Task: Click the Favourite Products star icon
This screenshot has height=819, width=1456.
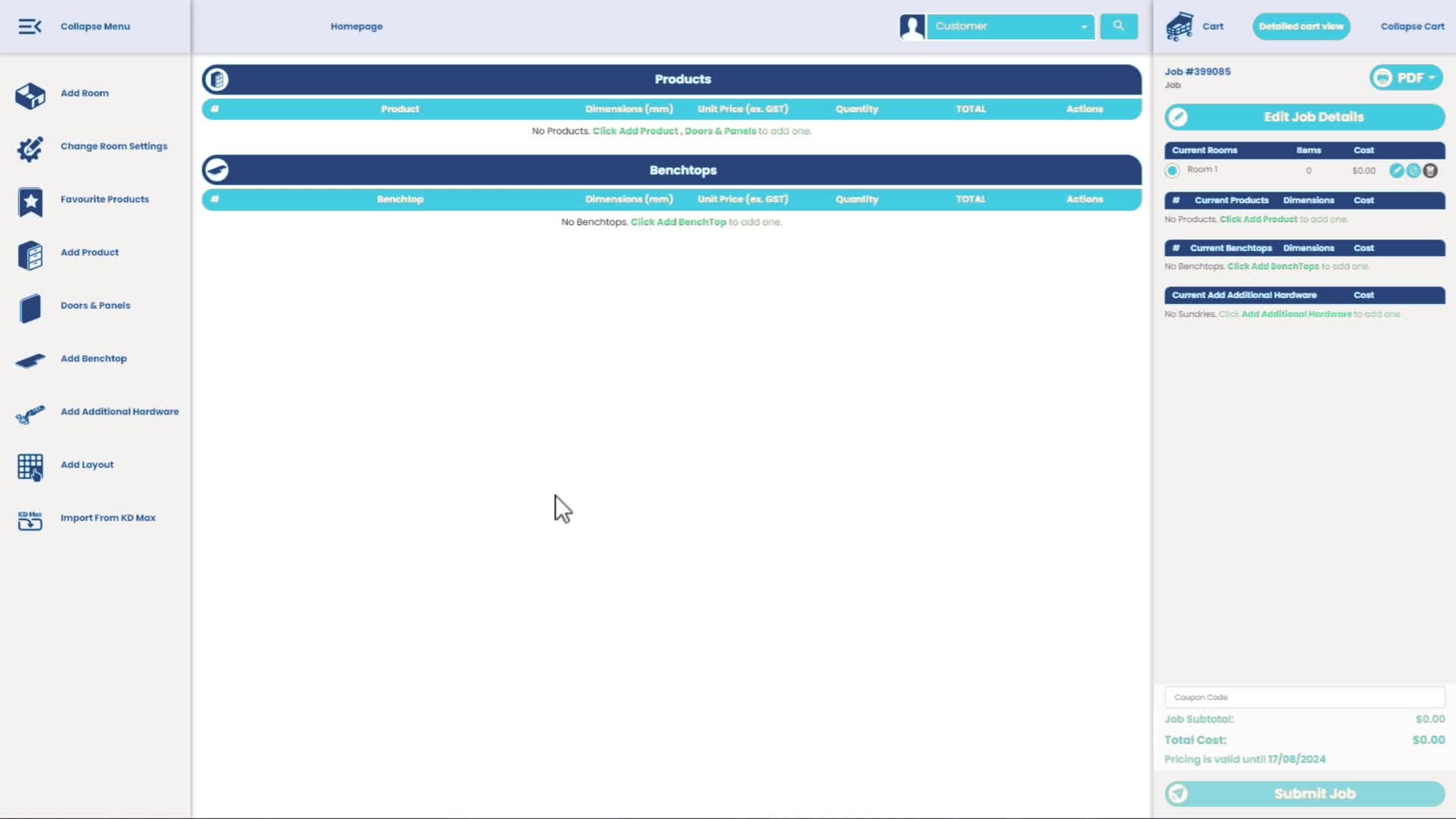Action: point(30,202)
